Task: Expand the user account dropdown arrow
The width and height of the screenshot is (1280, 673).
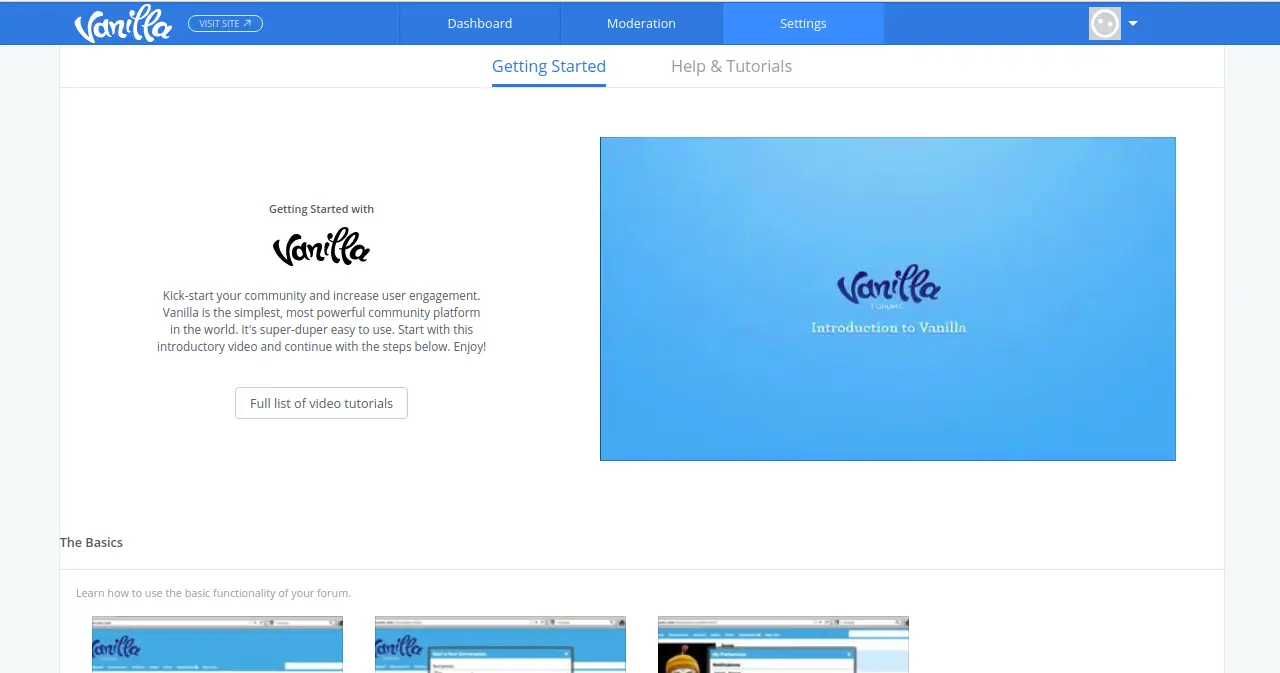Action: tap(1133, 23)
